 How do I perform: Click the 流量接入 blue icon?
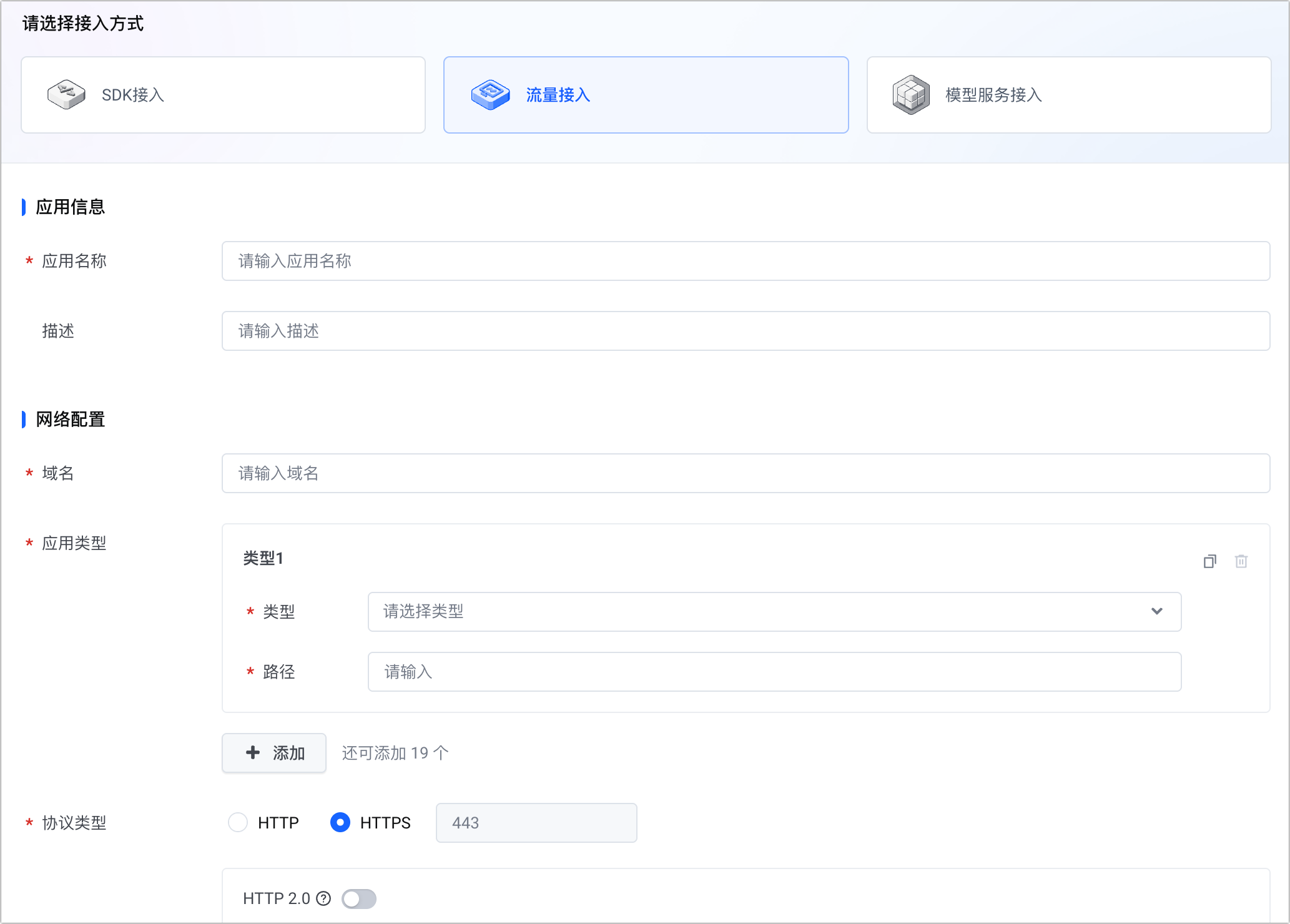tap(490, 95)
